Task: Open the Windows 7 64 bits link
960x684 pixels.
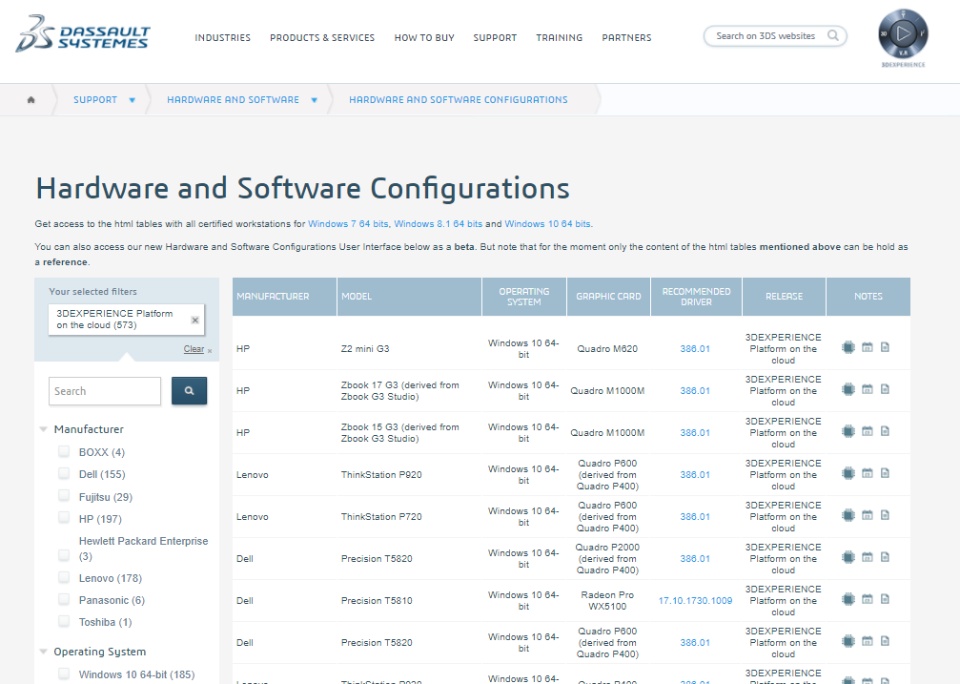Action: coord(348,224)
